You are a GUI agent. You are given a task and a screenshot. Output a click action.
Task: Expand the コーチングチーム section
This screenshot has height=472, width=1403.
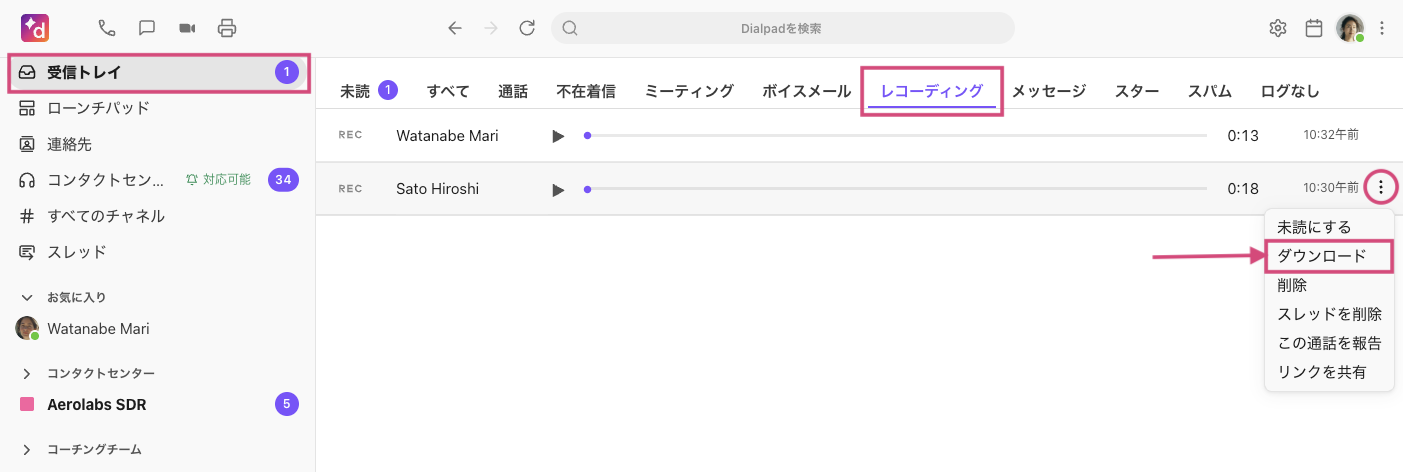click(x=27, y=449)
